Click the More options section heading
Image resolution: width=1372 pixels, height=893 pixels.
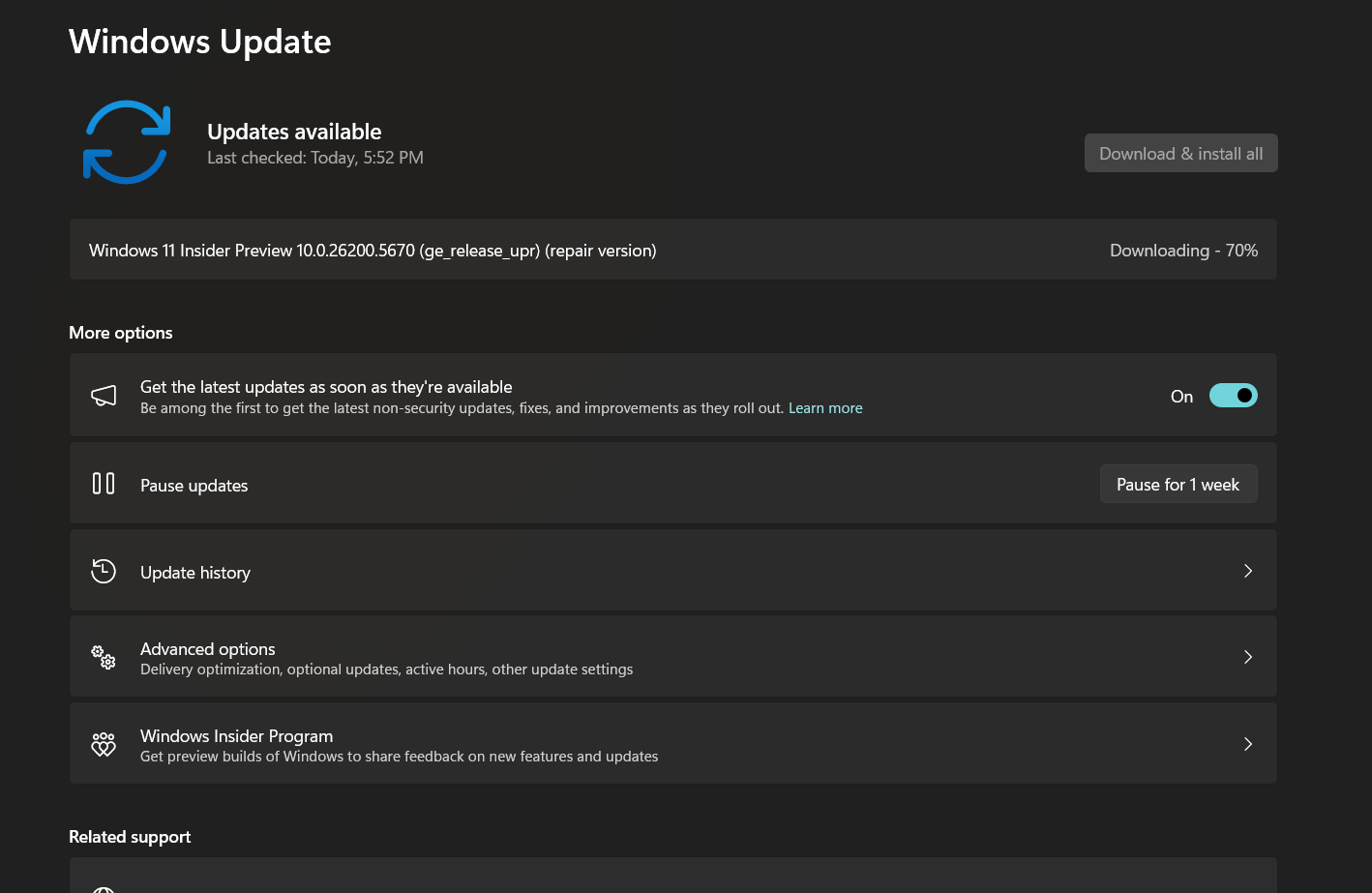121,333
